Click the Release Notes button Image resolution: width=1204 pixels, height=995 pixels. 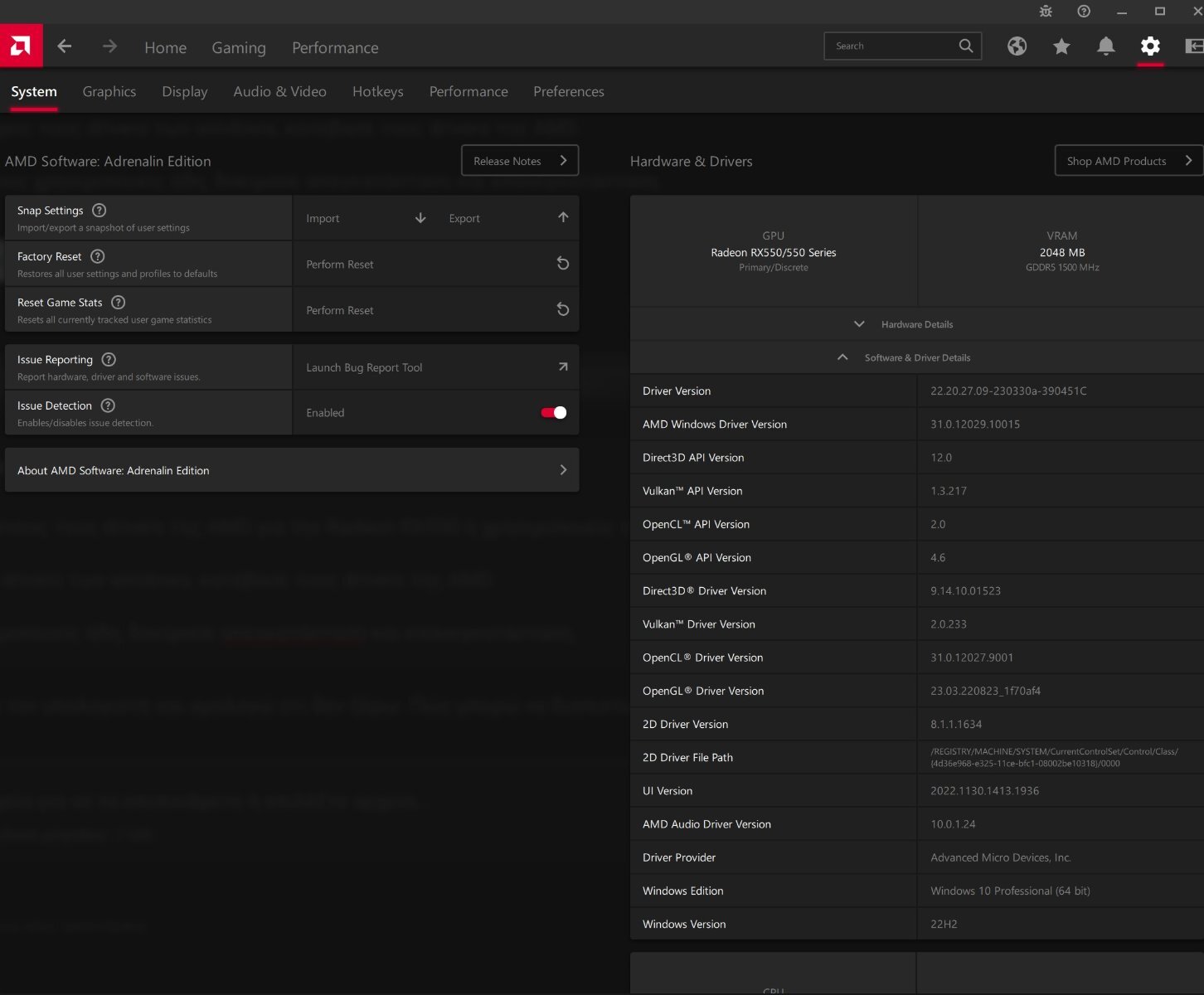pos(519,161)
